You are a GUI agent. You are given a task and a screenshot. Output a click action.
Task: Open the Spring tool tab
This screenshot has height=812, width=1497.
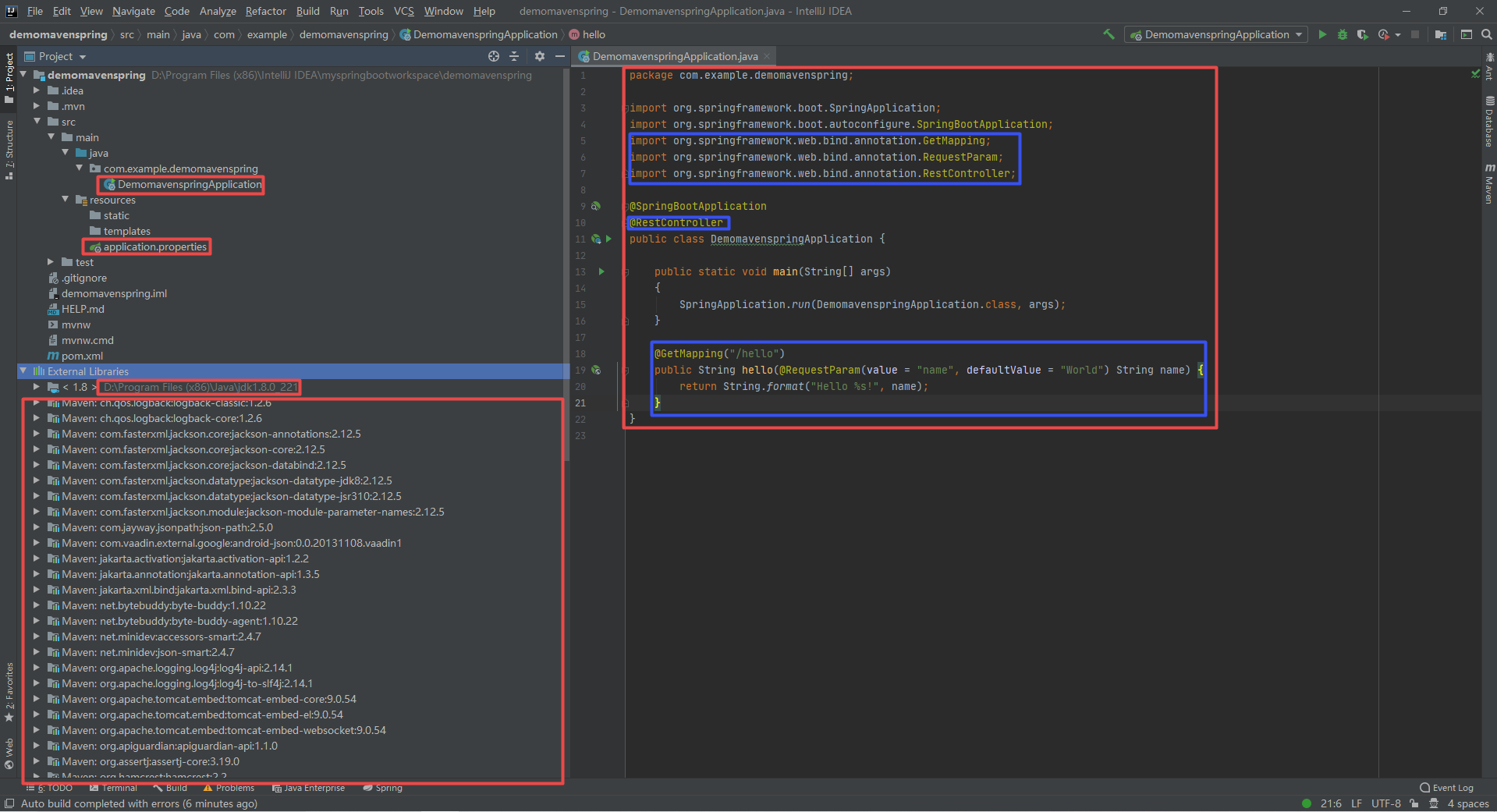click(382, 788)
